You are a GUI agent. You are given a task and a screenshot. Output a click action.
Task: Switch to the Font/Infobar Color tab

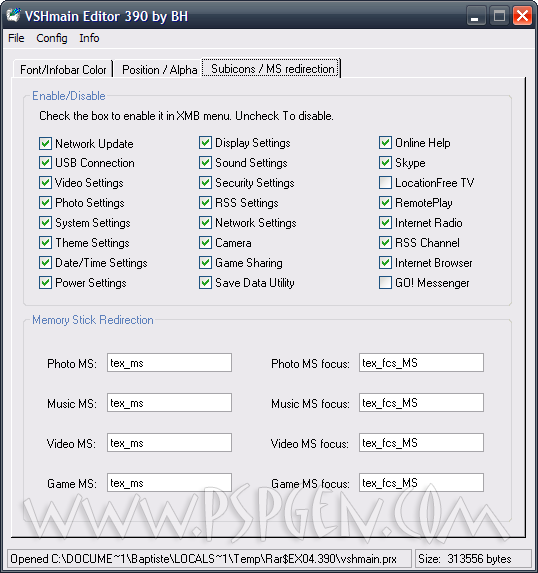click(x=63, y=69)
